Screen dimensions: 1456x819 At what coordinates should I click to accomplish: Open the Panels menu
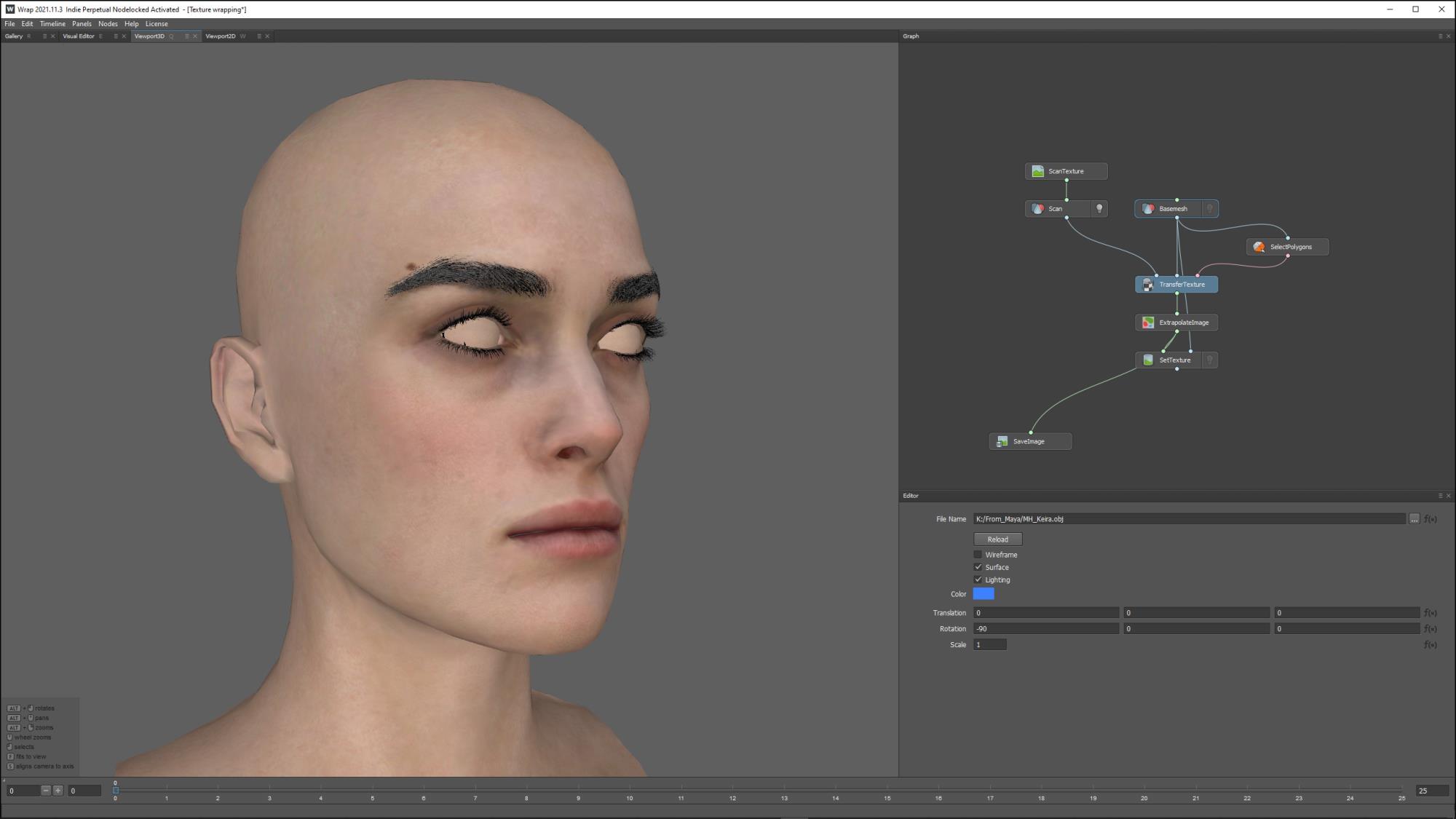point(82,24)
